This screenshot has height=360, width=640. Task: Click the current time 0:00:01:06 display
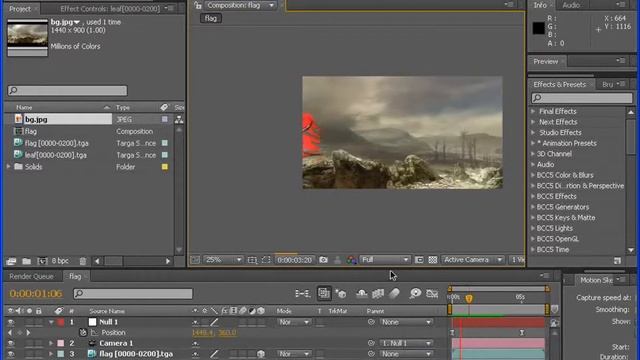coord(36,293)
